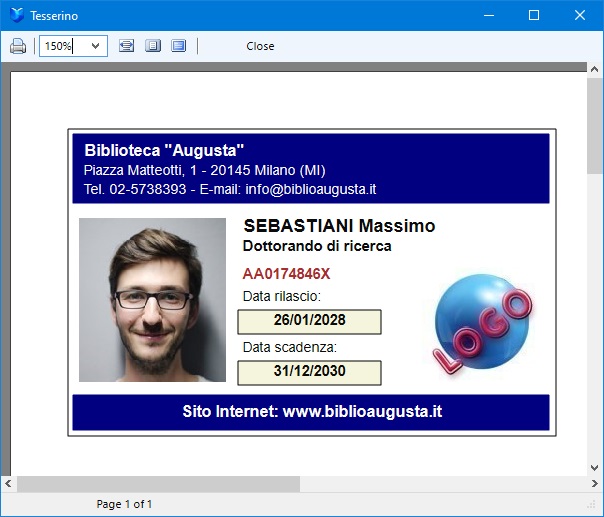
Task: Select the fit page width view icon
Action: point(126,46)
